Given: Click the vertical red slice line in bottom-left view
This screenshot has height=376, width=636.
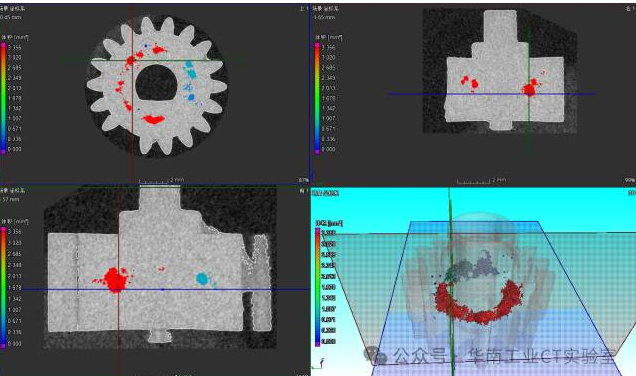Looking at the screenshot, I should (118, 281).
